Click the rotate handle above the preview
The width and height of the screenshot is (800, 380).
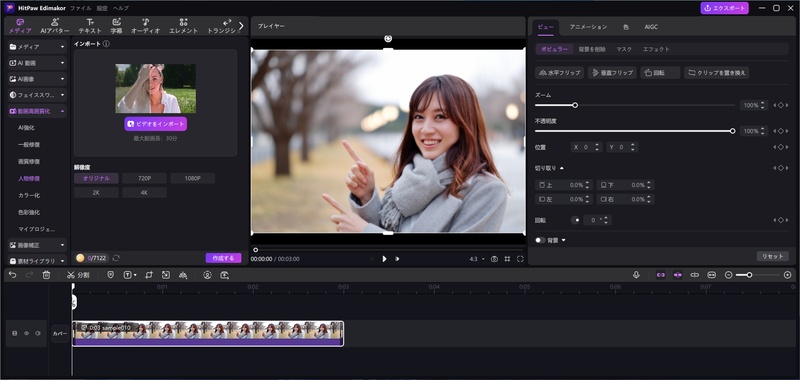pos(388,39)
